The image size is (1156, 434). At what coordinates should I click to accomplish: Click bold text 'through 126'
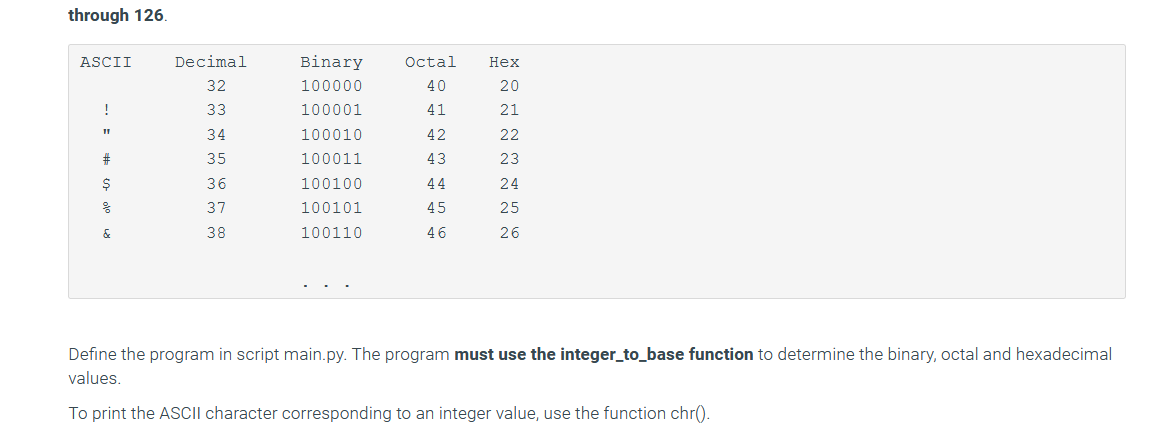click(x=116, y=15)
